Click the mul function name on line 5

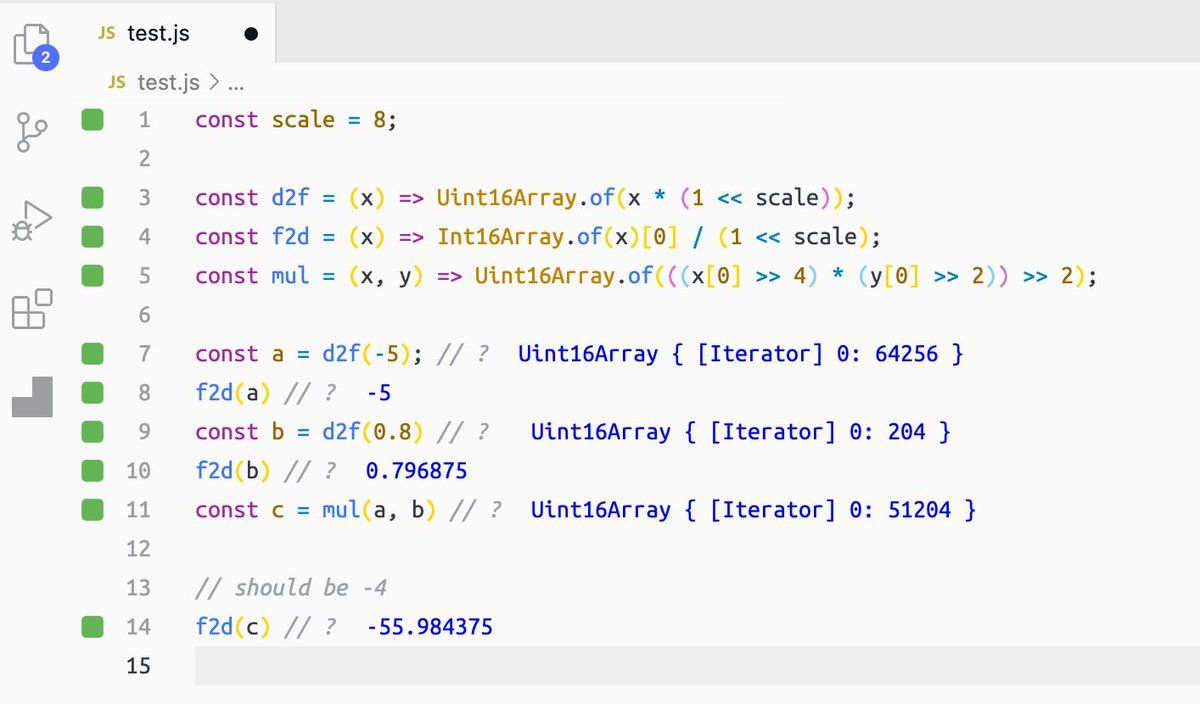(290, 276)
